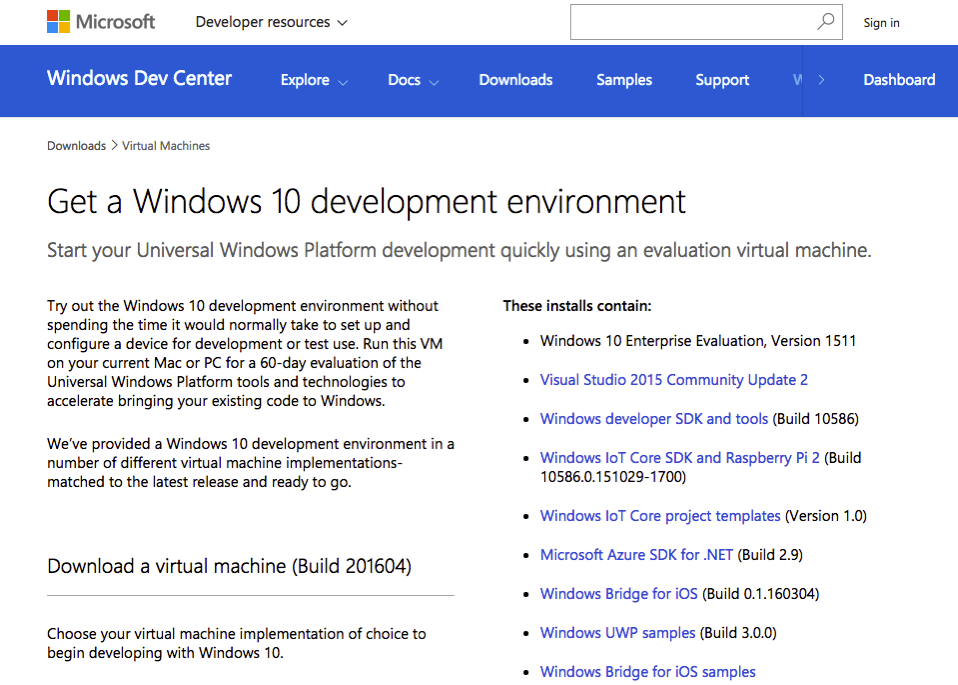Open the Dashboard
The height and width of the screenshot is (685, 958).
899,81
